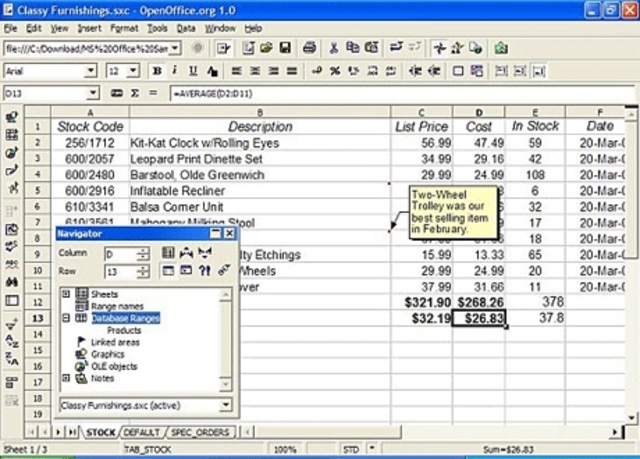
Task: Click Navigator Data Range icon
Action: [x=168, y=253]
